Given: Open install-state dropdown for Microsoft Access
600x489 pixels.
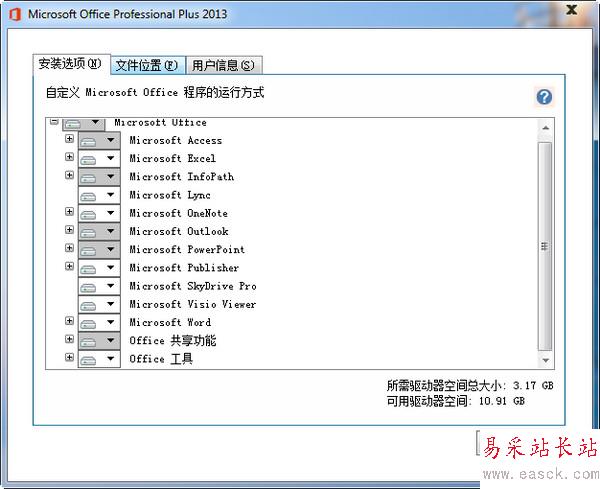Looking at the screenshot, I should click(x=99, y=140).
